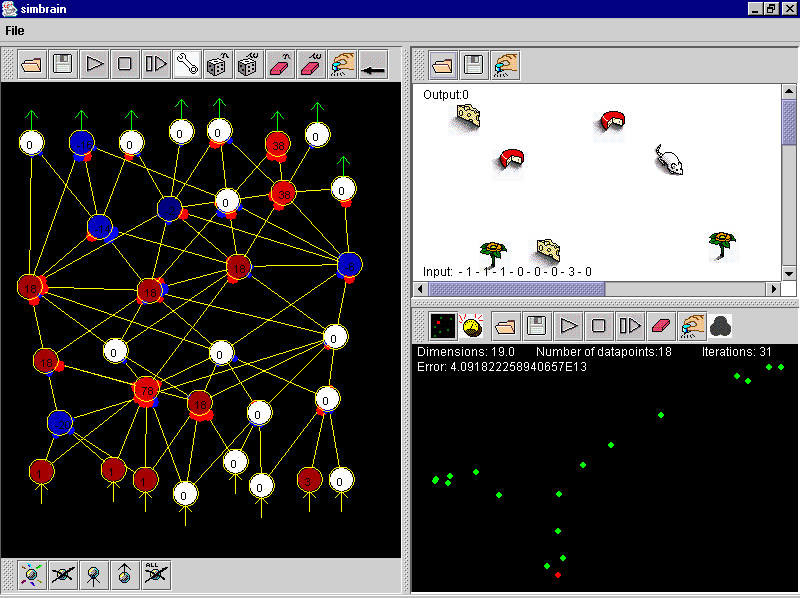Open the File menu

(16, 31)
